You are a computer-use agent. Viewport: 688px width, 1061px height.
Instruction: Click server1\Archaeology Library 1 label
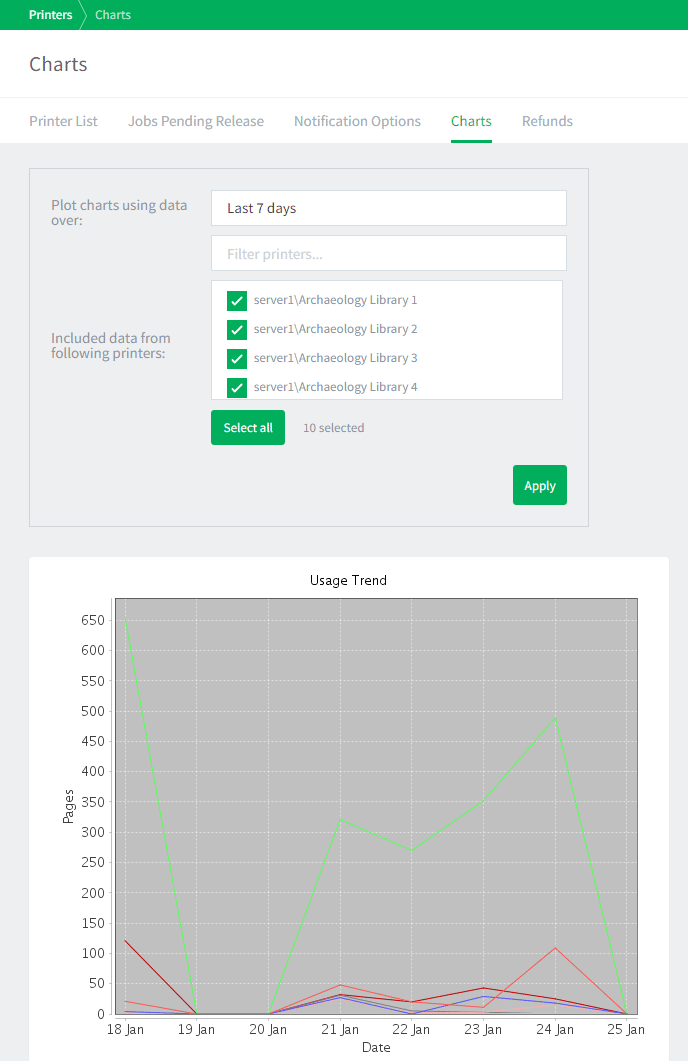click(336, 300)
